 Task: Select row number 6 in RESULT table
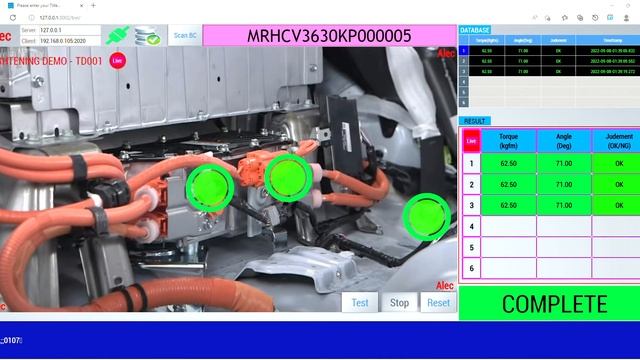471,268
